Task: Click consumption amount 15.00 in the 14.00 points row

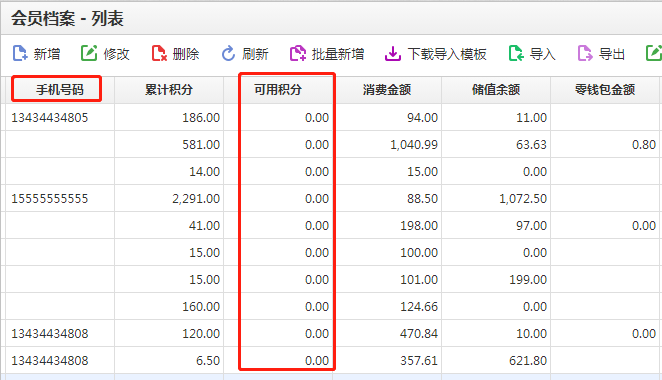Action: pyautogui.click(x=422, y=171)
